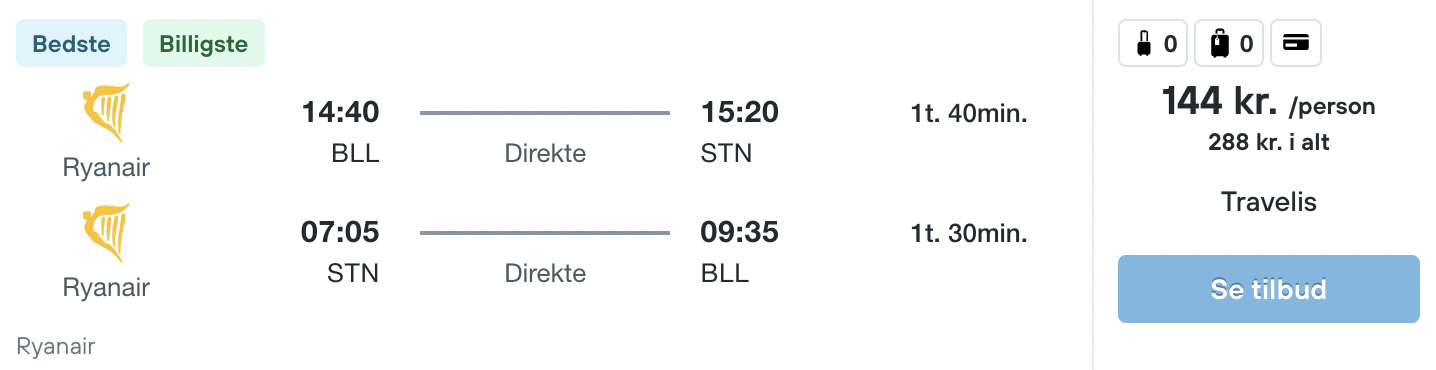The image size is (1436, 370).
Task: Click the Ryanair text at bottom left
Action: point(56,347)
